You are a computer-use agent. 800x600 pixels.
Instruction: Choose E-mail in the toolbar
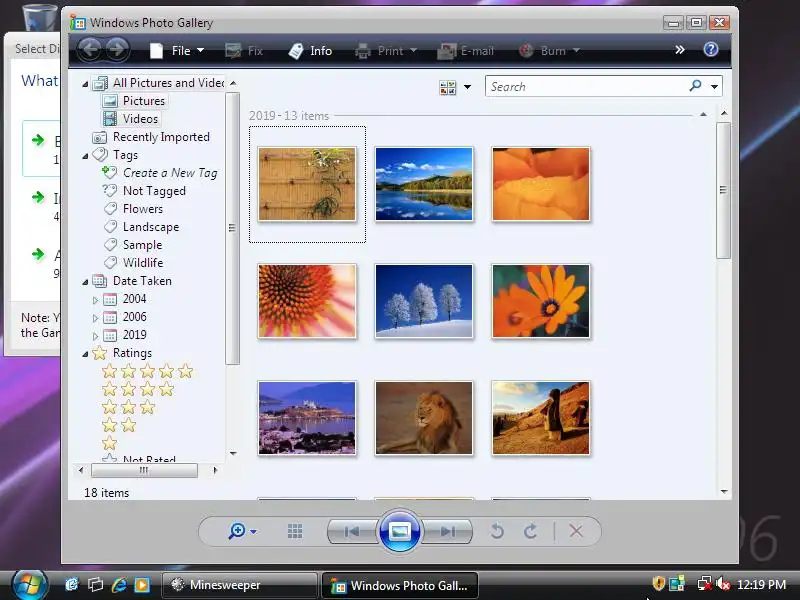pyautogui.click(x=466, y=51)
